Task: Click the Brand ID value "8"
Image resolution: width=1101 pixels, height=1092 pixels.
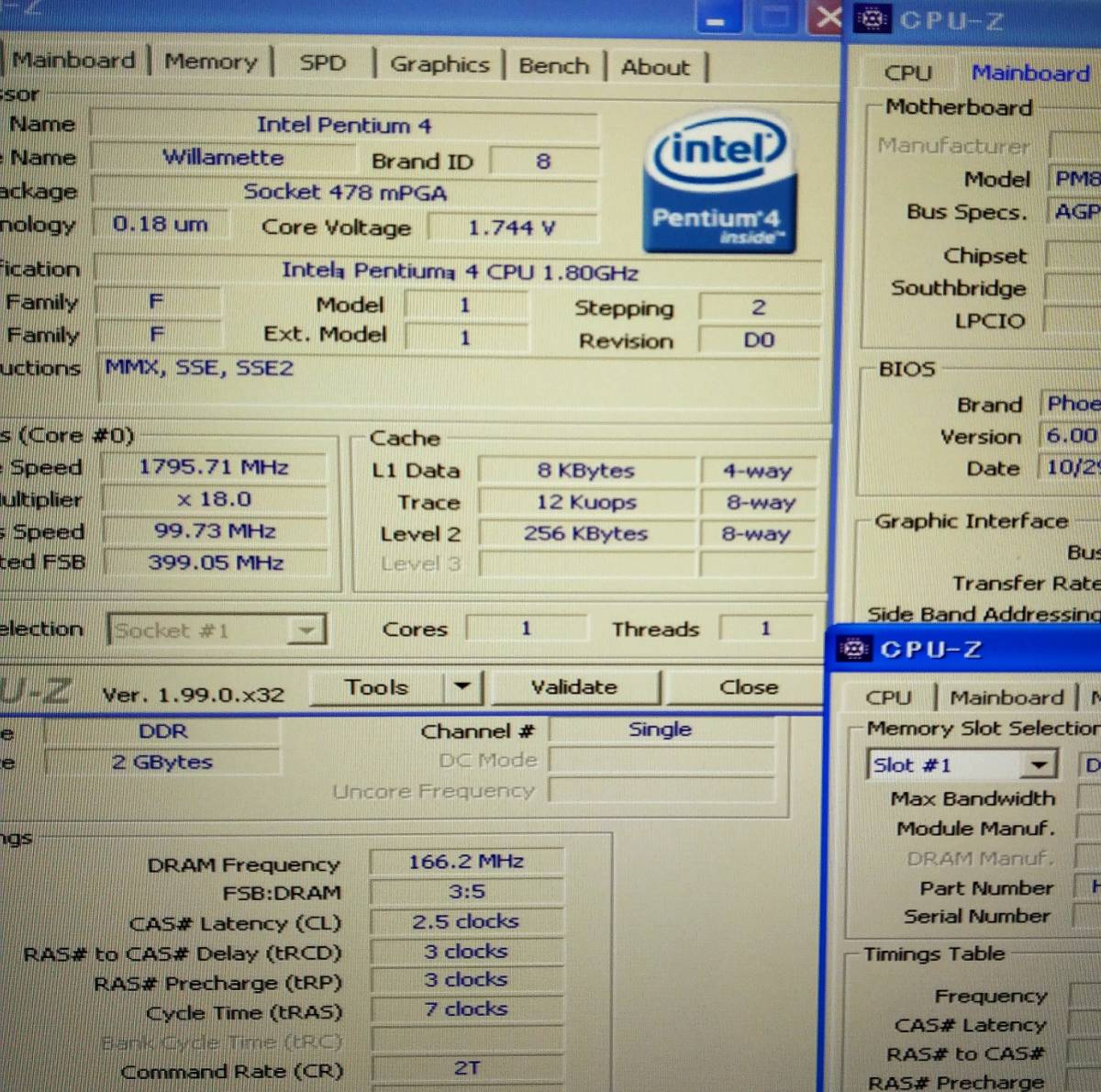Action: pos(543,162)
